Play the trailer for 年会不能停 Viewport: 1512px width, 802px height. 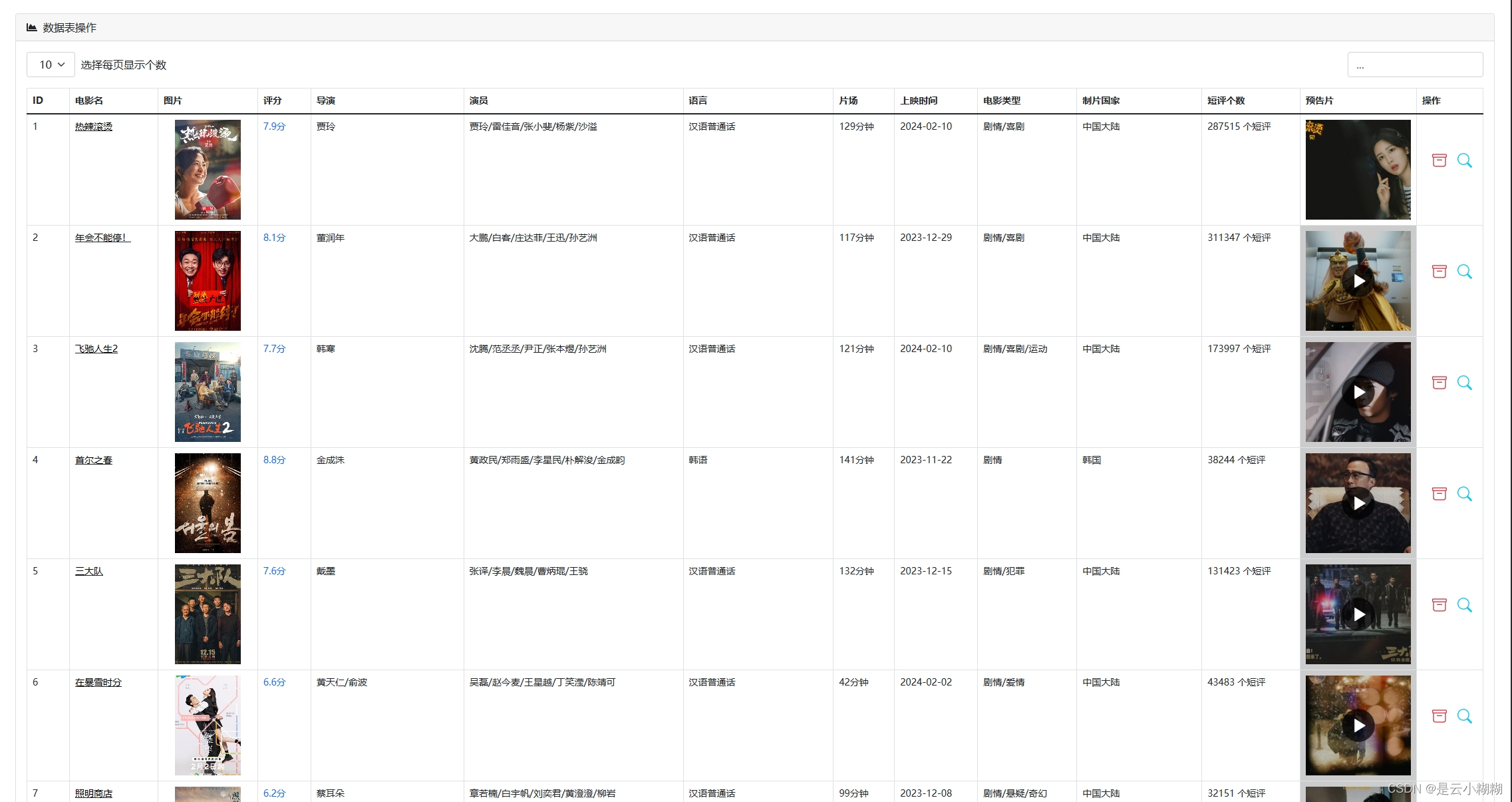pos(1358,281)
